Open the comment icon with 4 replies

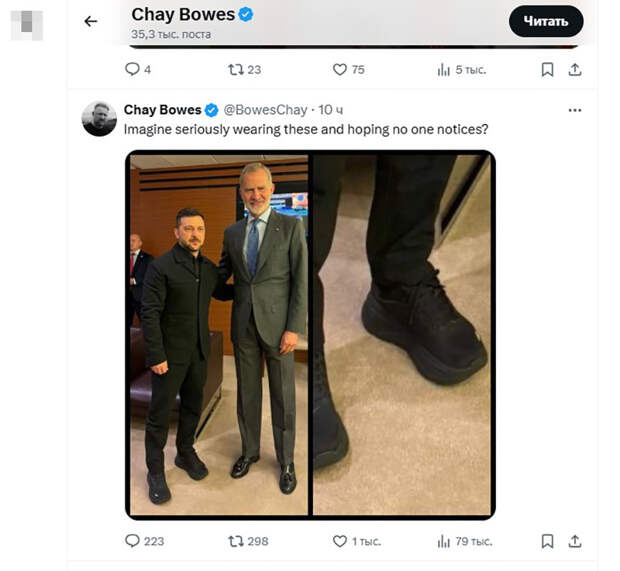click(132, 69)
